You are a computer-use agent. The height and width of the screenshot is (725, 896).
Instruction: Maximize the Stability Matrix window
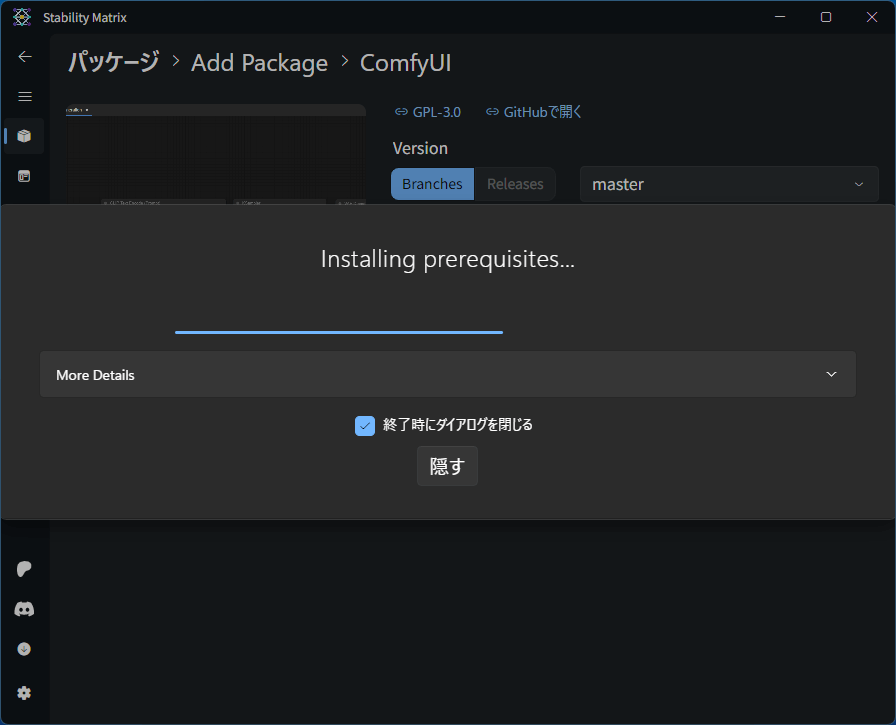coord(826,17)
